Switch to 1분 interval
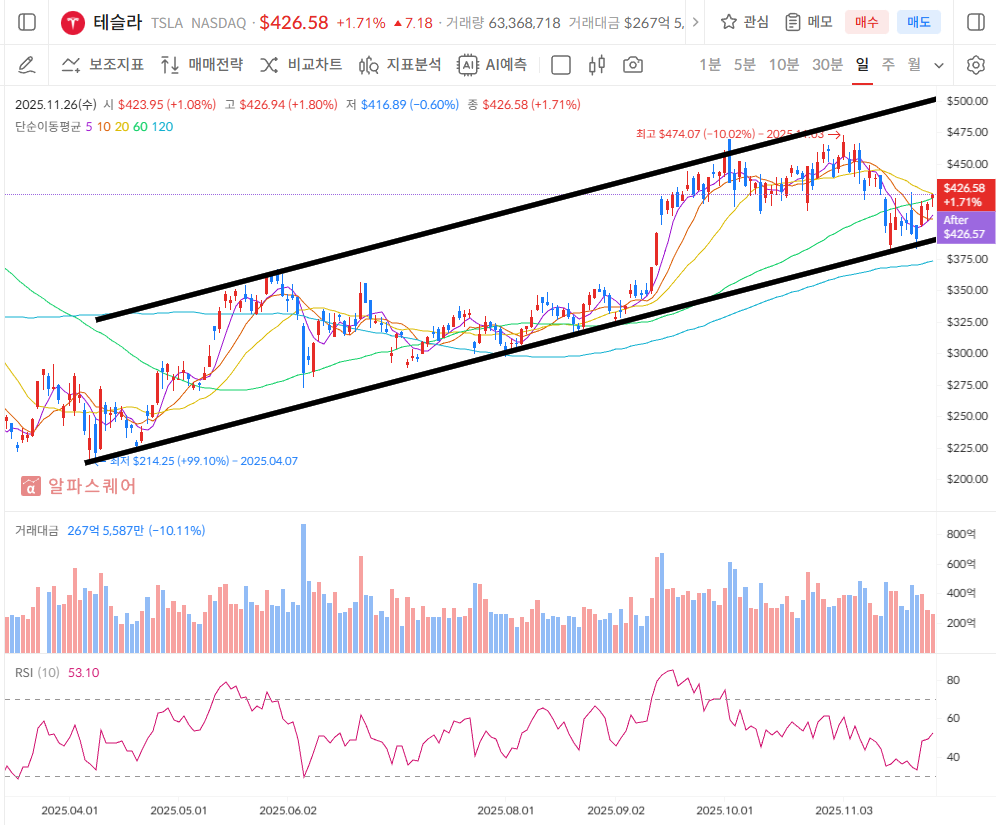 coord(709,65)
